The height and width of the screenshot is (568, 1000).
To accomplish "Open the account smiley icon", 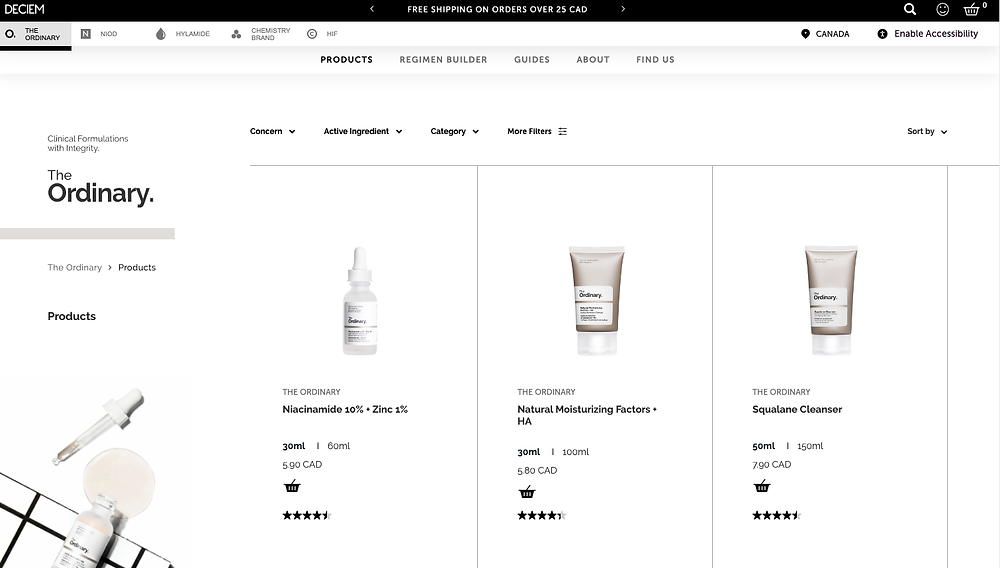I will pyautogui.click(x=943, y=9).
